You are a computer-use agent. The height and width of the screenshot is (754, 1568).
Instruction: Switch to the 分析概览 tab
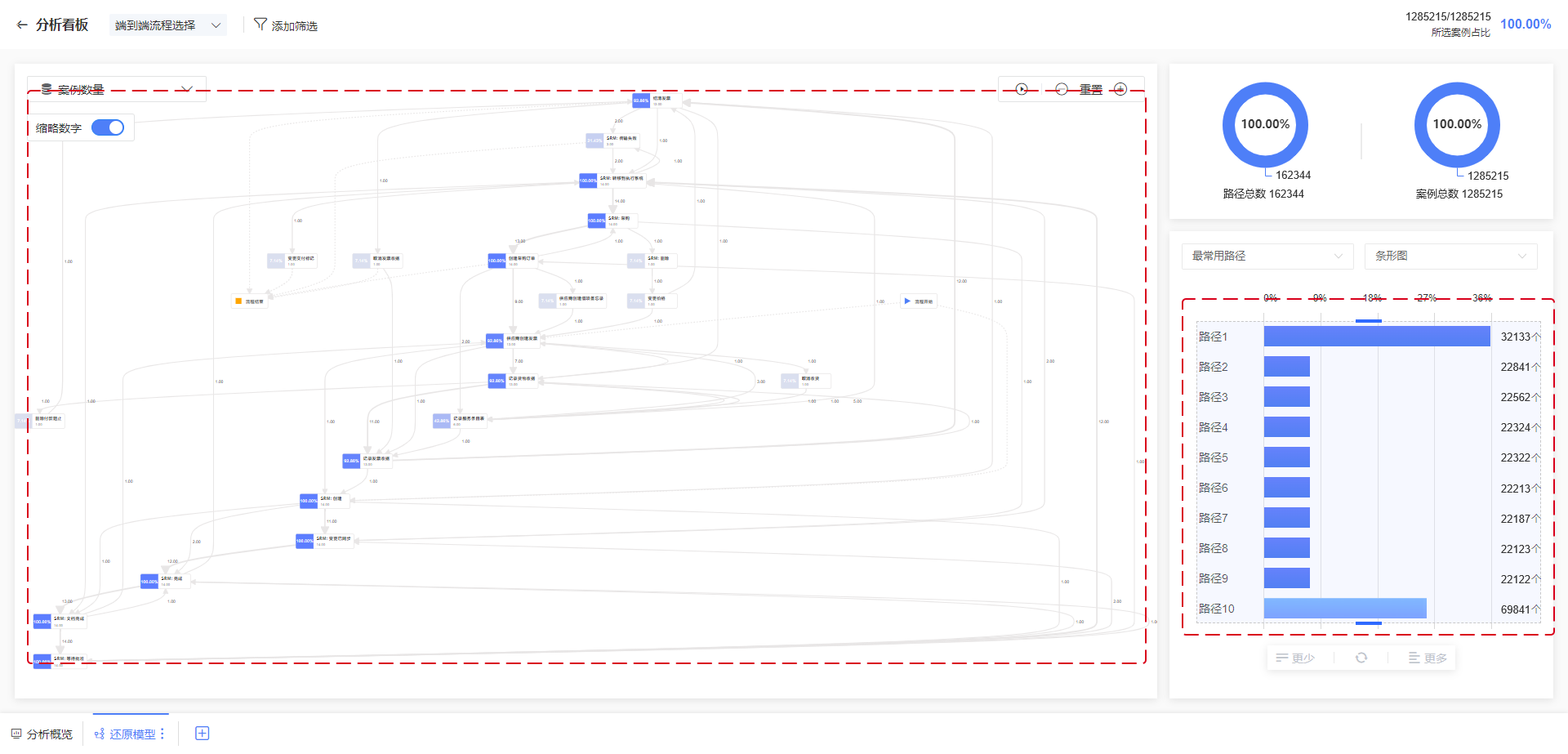click(42, 734)
